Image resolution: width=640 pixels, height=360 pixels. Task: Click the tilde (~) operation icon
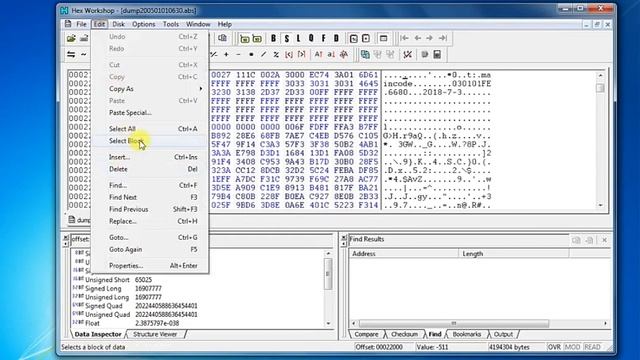tap(84, 54)
